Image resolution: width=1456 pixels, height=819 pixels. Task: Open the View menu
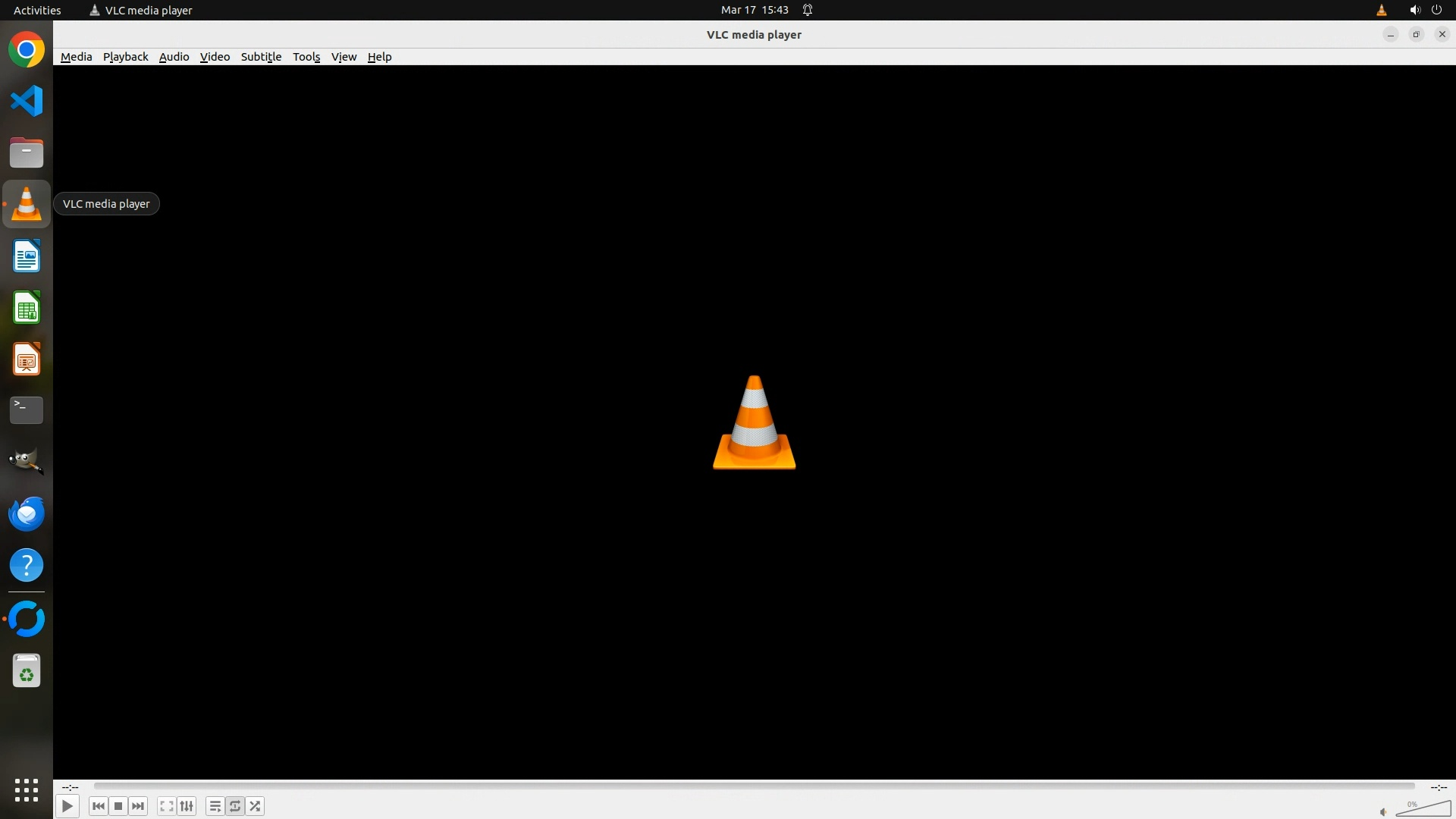(x=344, y=57)
